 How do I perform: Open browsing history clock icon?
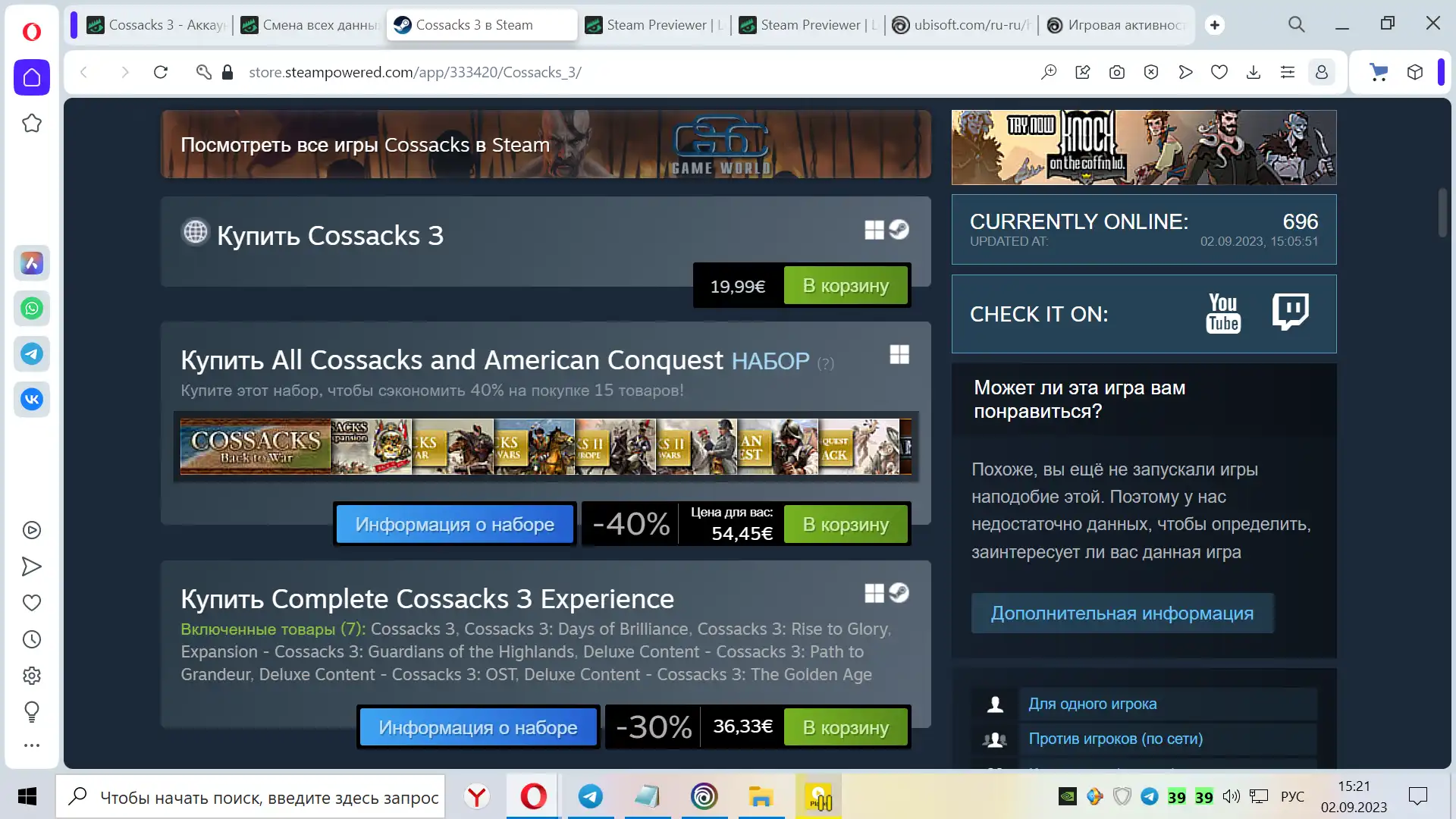(32, 639)
